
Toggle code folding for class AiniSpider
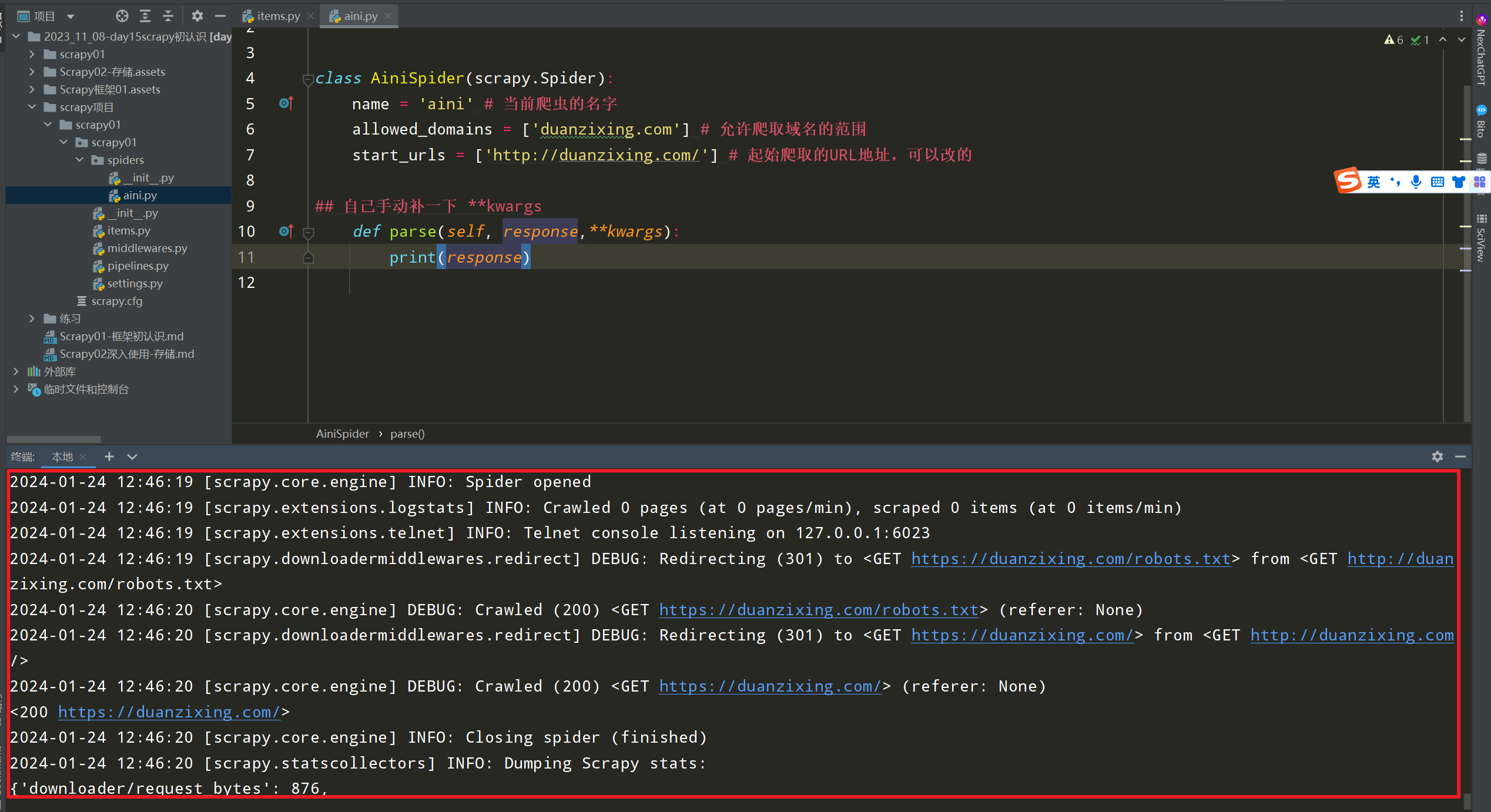(x=308, y=79)
